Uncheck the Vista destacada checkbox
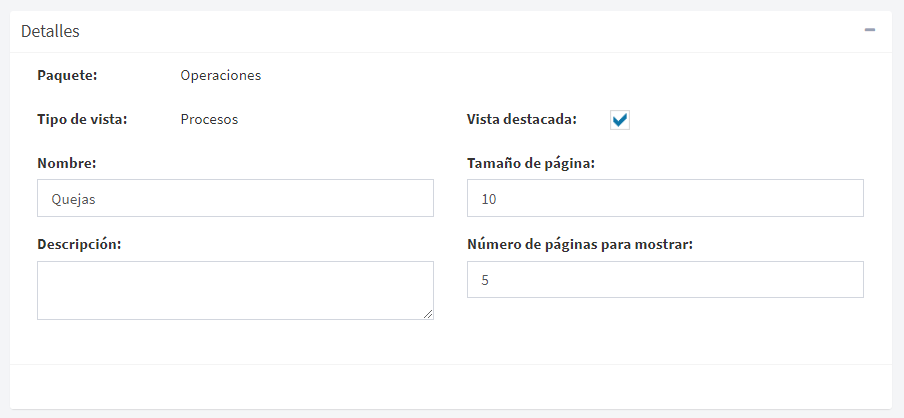904x418 pixels. pyautogui.click(x=620, y=120)
